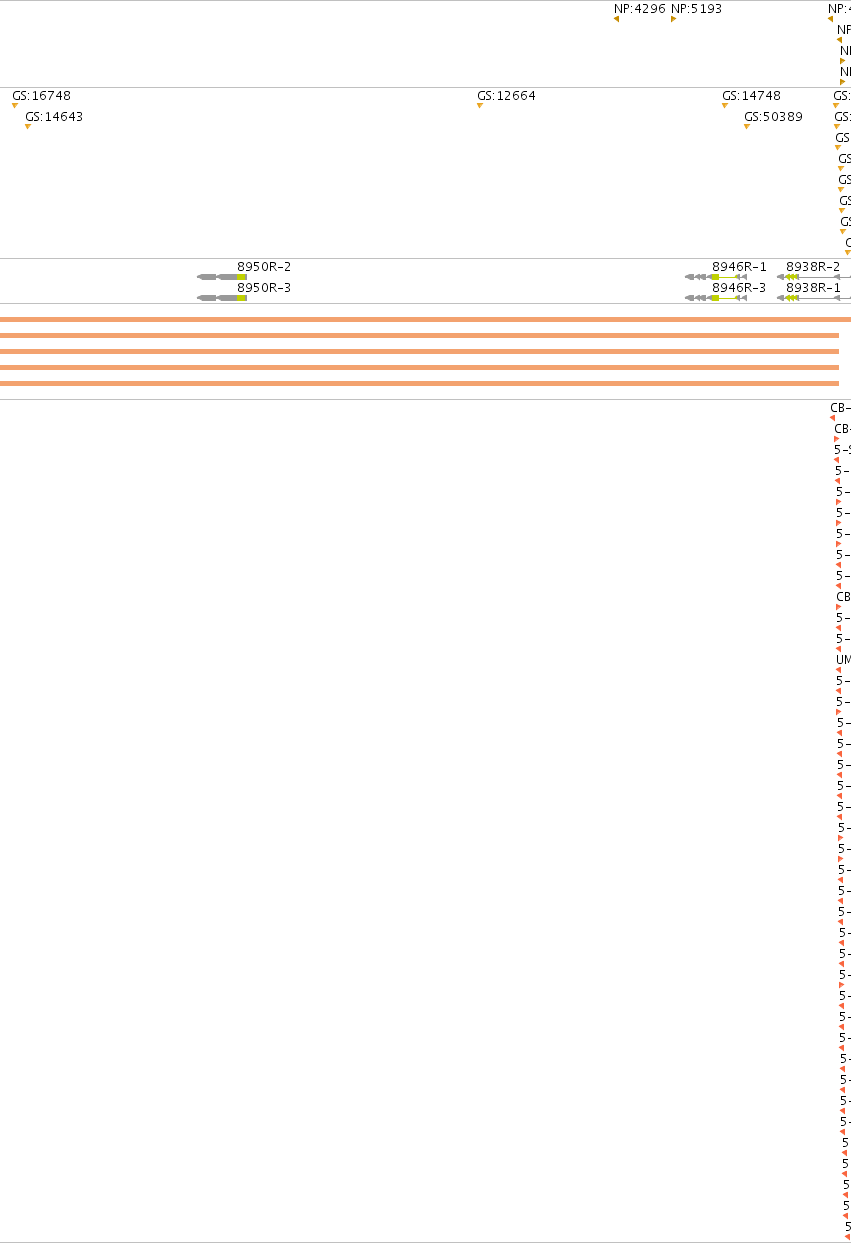The image size is (851, 1243).
Task: Open the 8938R-1 transcript glyph
Action: pyautogui.click(x=814, y=298)
